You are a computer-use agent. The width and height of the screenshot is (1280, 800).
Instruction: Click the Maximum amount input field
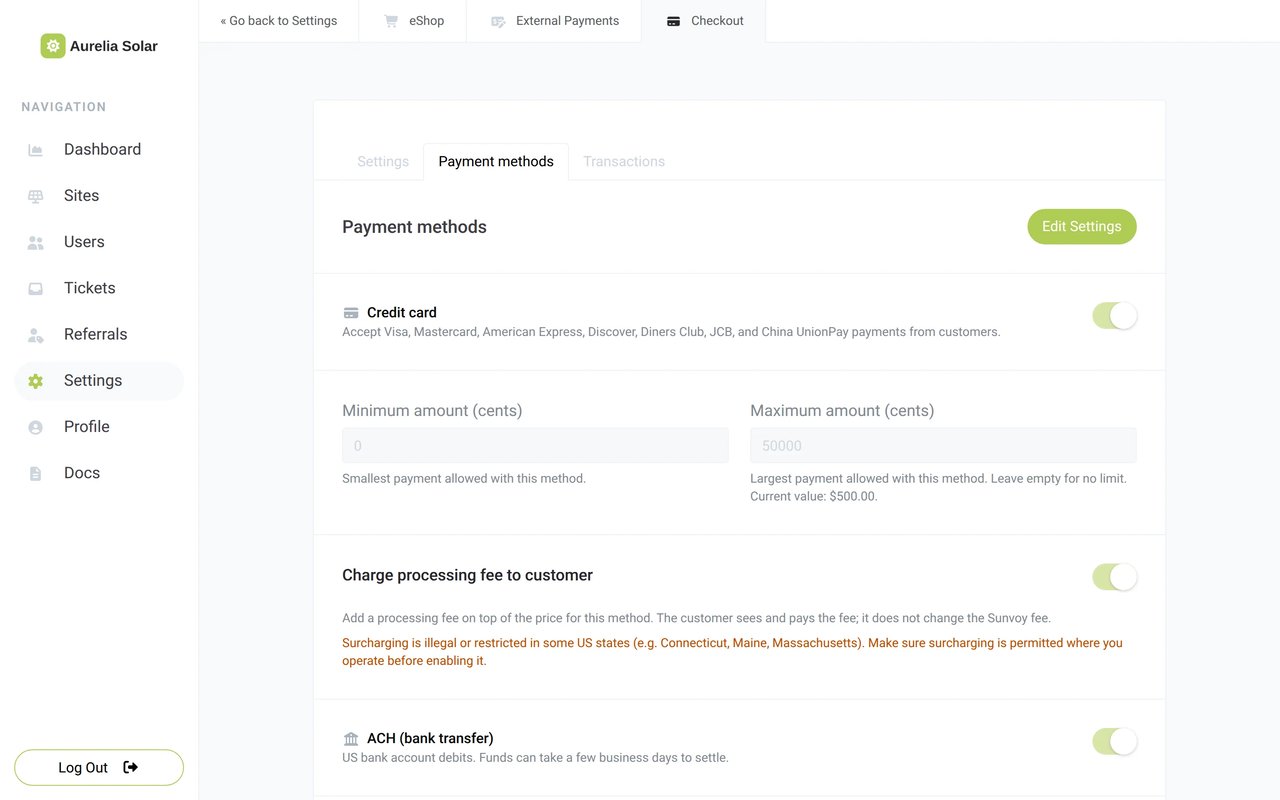click(x=943, y=446)
